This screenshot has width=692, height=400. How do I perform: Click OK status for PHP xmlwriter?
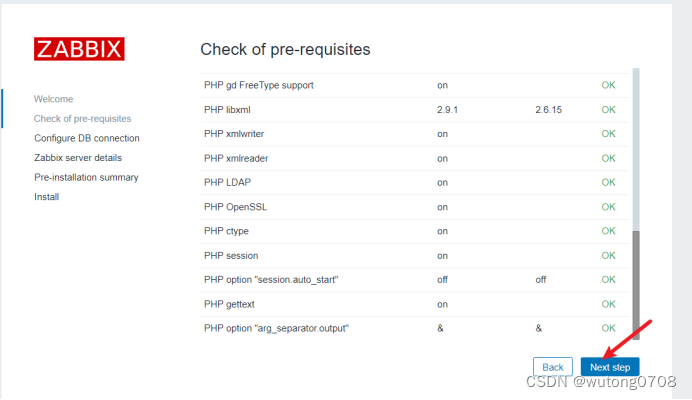608,134
